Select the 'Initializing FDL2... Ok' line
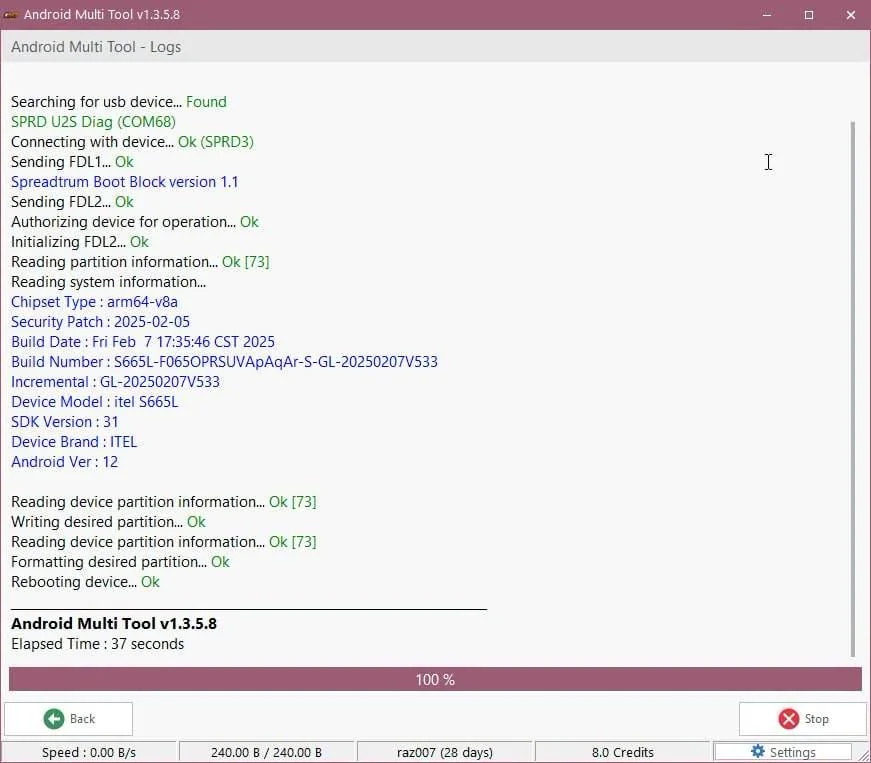Viewport: 871px width, 763px height. pos(80,242)
